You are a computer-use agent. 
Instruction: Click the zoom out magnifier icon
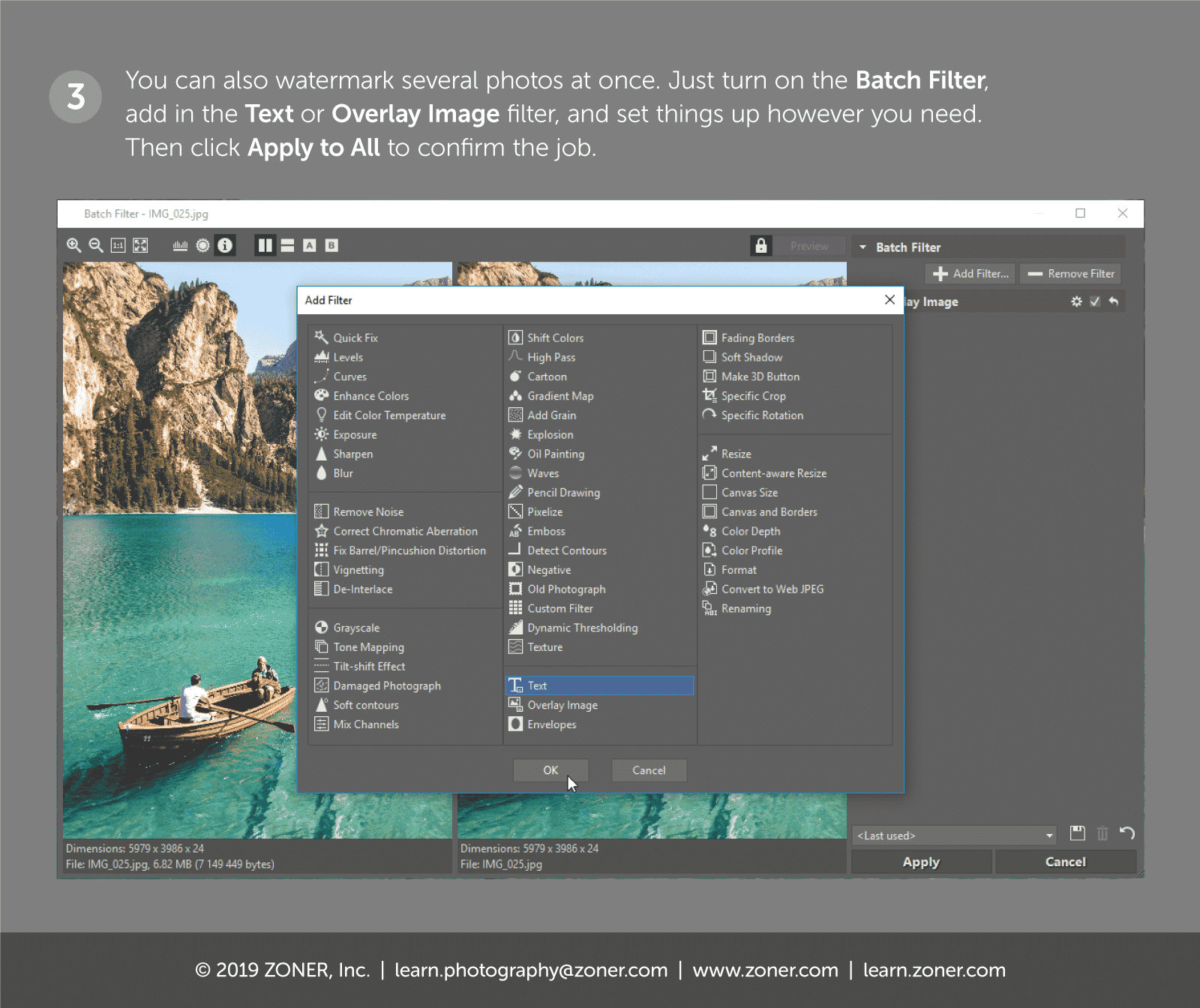[96, 245]
